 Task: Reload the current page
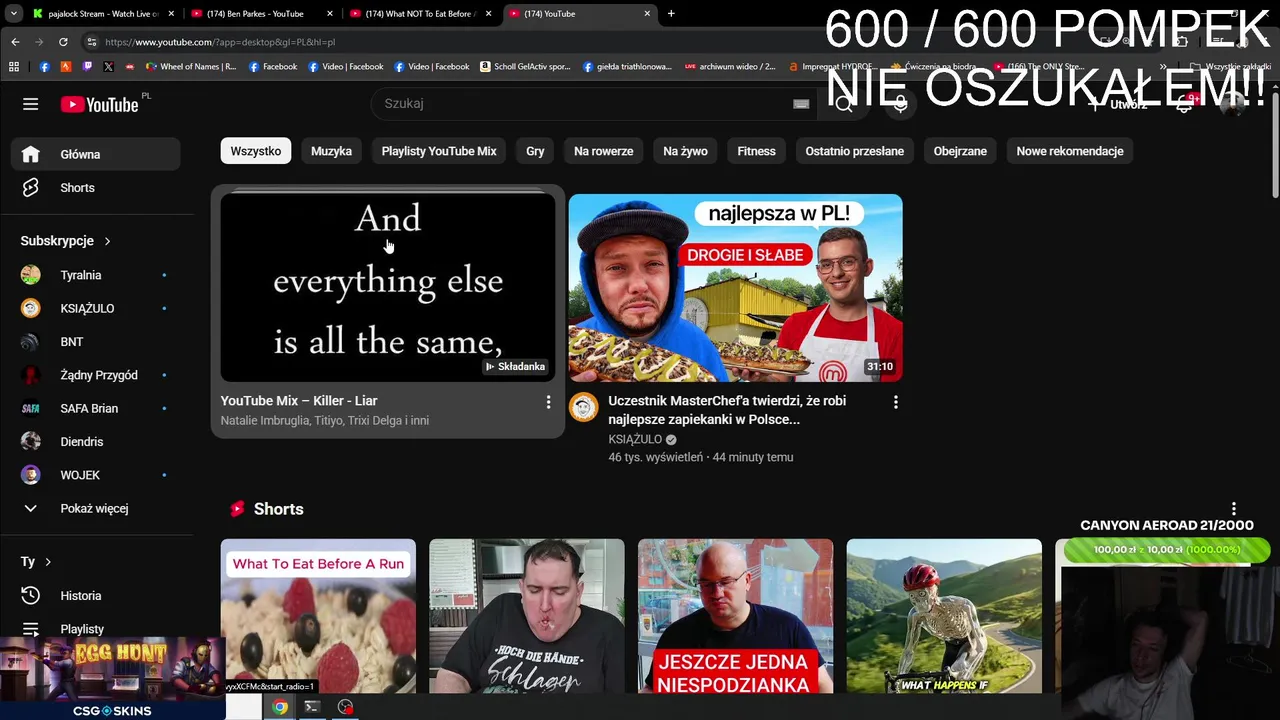(x=63, y=42)
